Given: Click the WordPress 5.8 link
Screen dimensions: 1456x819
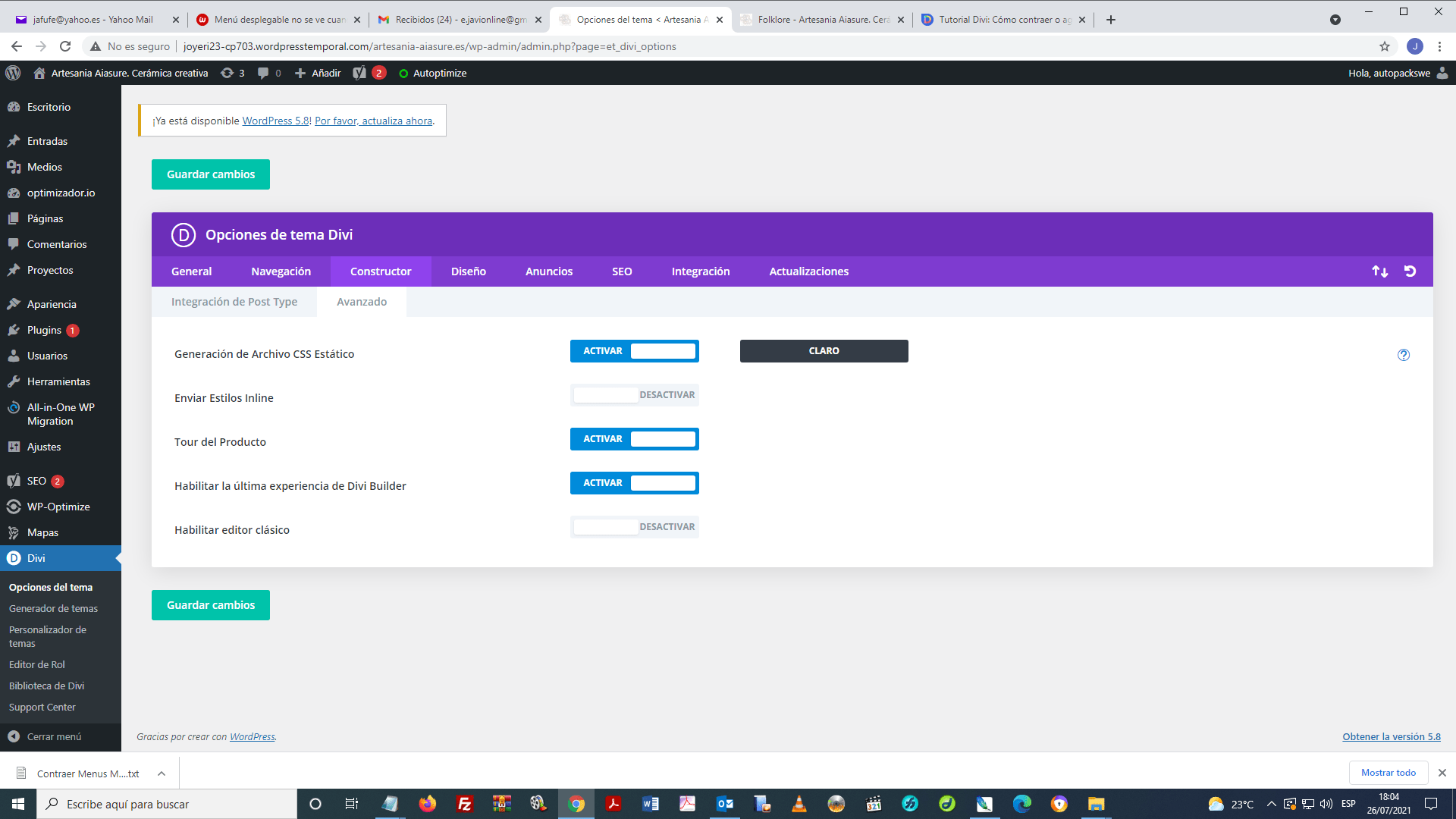Looking at the screenshot, I should (275, 121).
